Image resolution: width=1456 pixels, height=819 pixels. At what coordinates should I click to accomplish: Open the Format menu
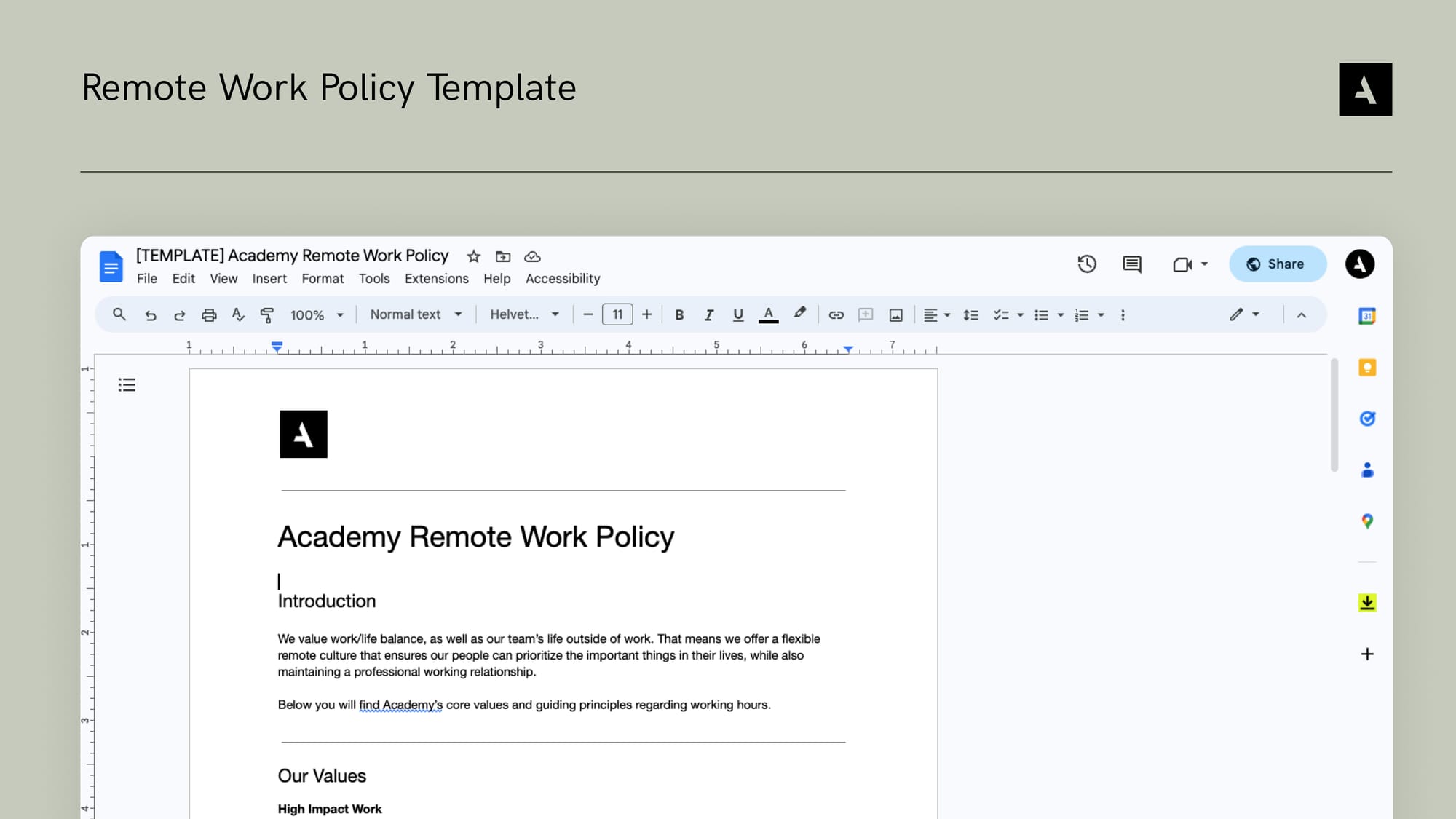pyautogui.click(x=323, y=279)
